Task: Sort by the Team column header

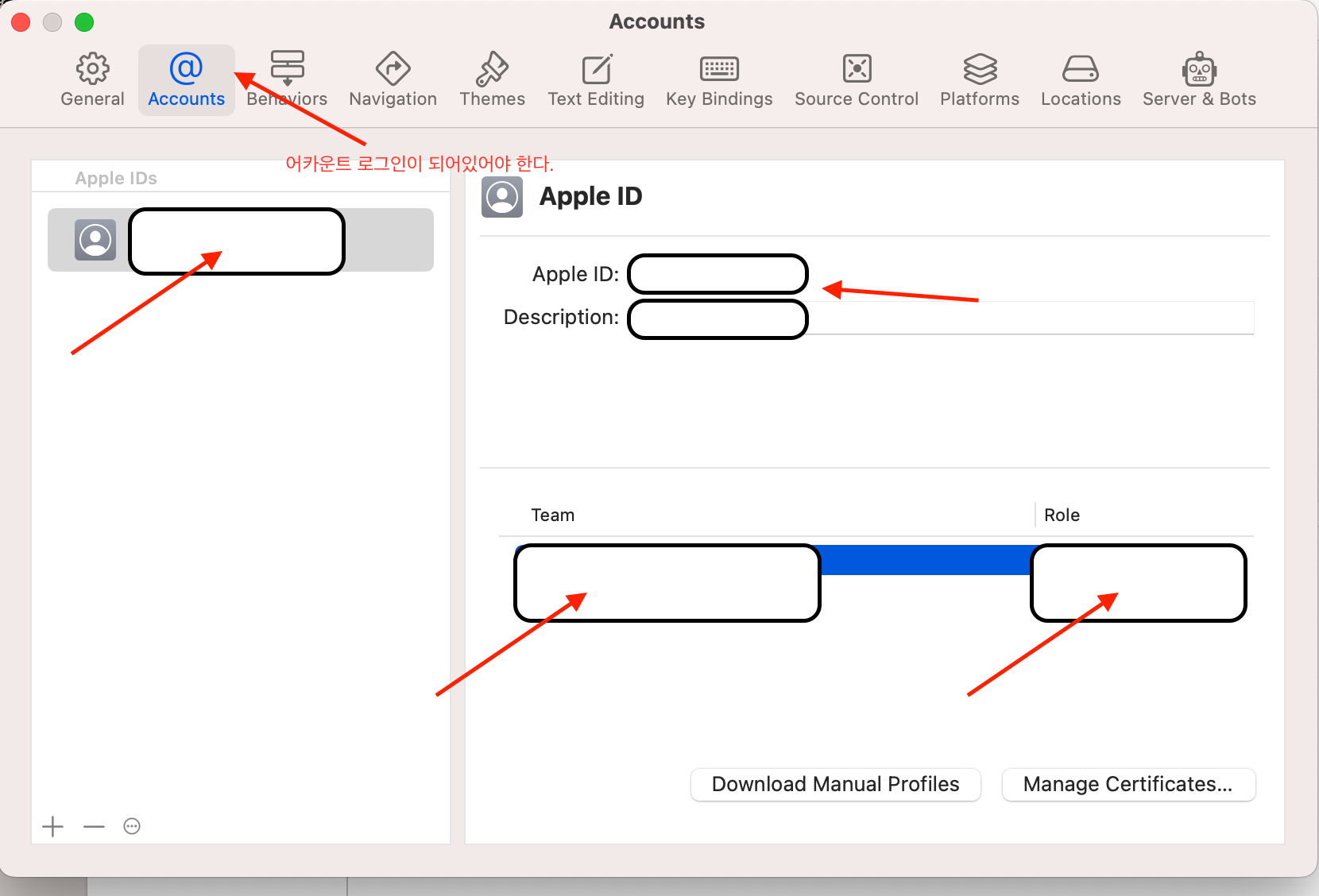Action: (553, 515)
